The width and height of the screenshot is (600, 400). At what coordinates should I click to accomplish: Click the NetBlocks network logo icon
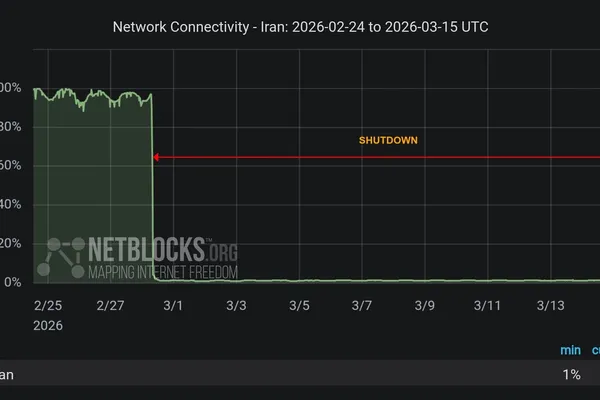60,257
